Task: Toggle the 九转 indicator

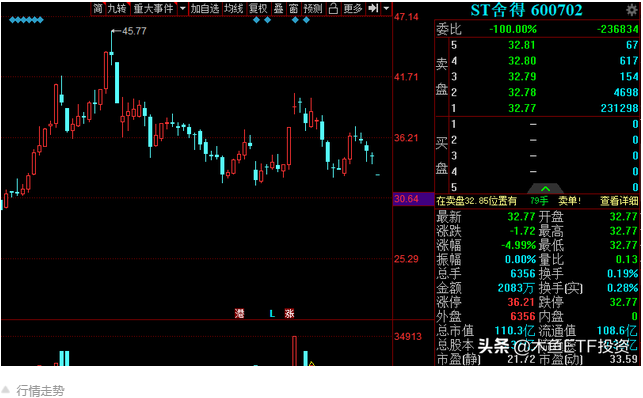Action: 117,8
